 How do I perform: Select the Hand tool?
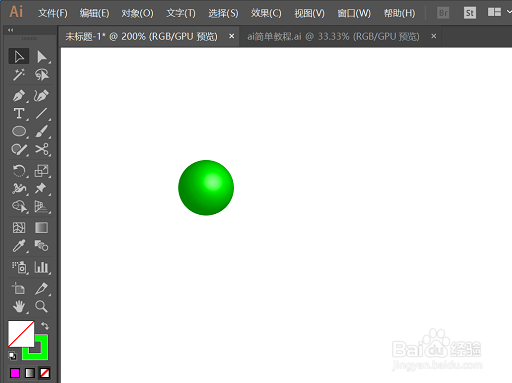[19, 306]
